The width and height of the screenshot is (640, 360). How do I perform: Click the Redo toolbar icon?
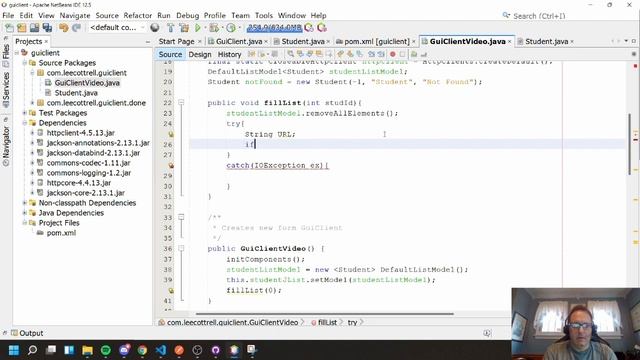(x=76, y=28)
